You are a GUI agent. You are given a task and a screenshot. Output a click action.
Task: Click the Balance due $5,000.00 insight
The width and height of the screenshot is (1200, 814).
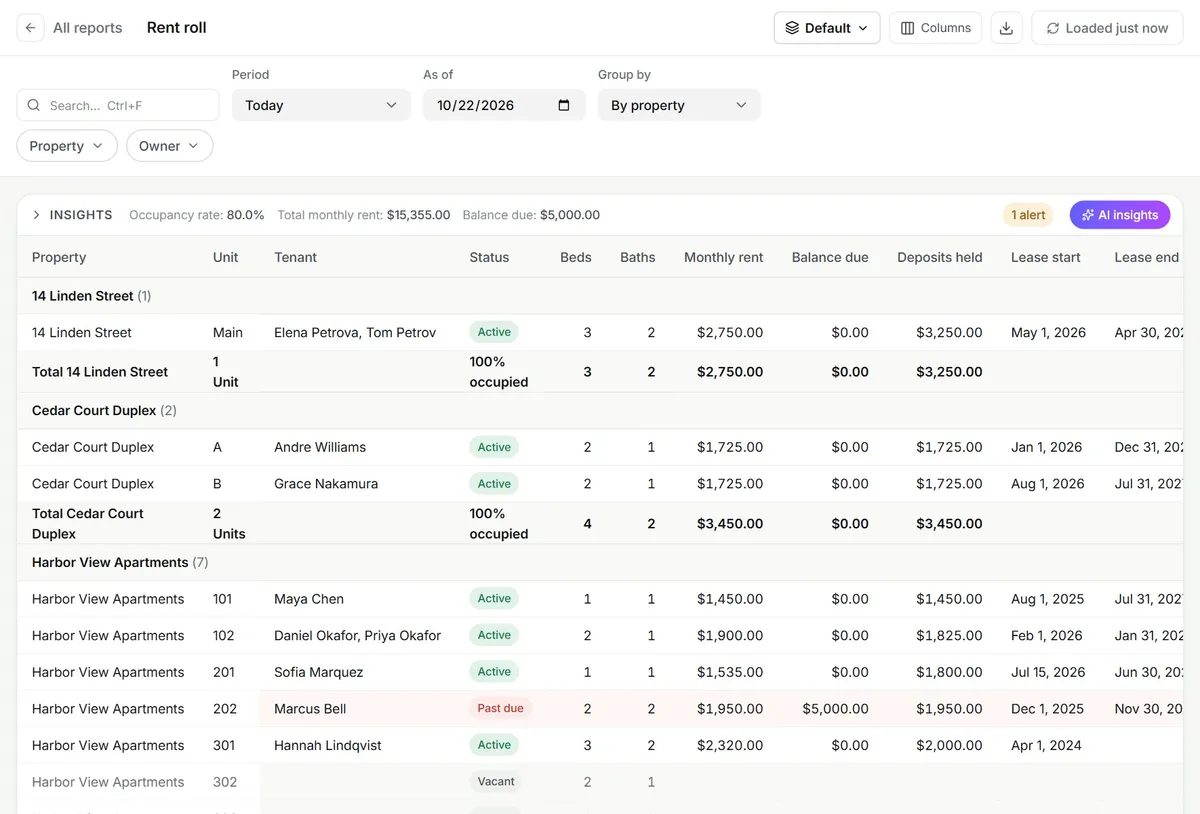pos(531,215)
